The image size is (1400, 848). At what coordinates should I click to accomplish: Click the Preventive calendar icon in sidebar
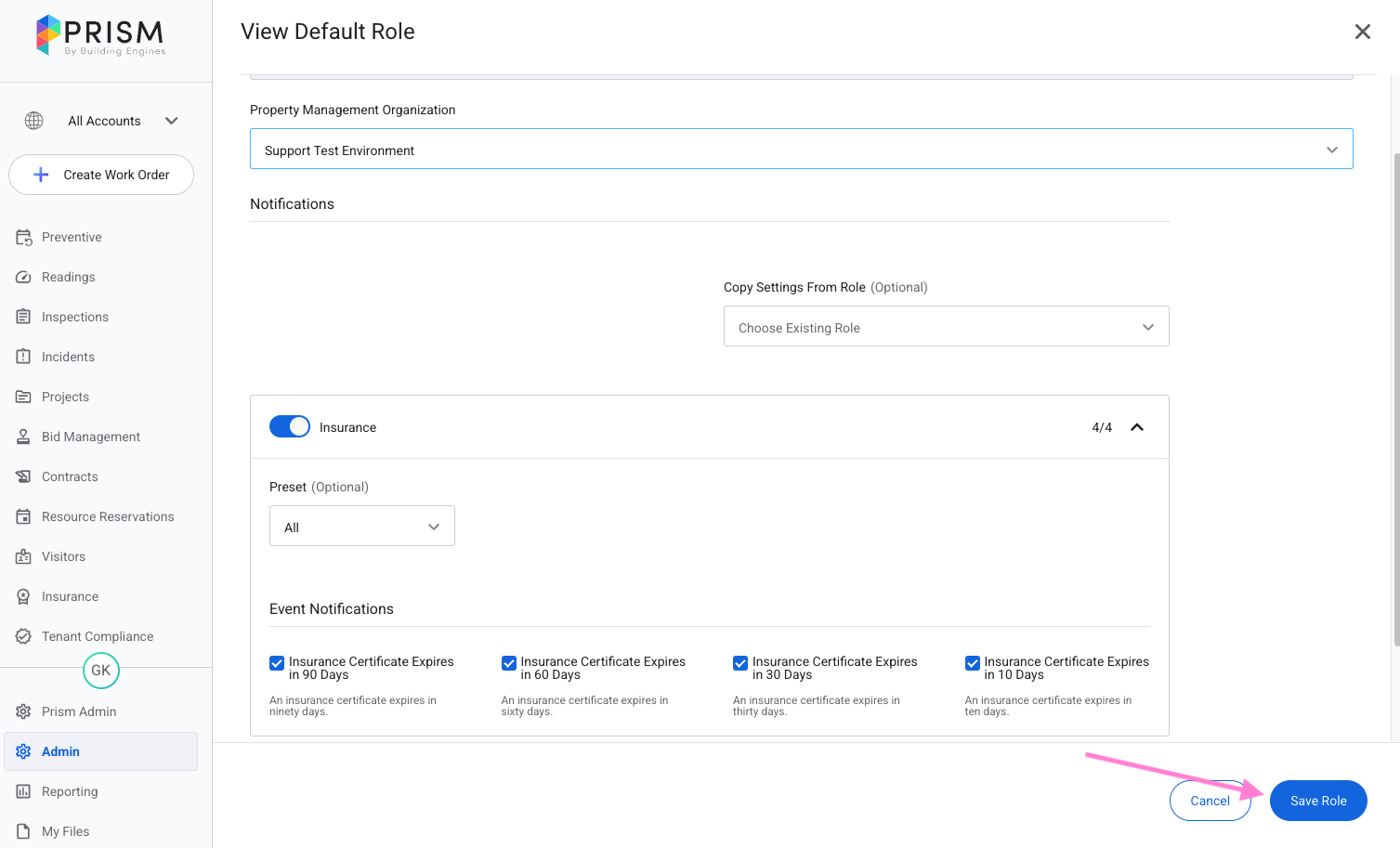[24, 238]
